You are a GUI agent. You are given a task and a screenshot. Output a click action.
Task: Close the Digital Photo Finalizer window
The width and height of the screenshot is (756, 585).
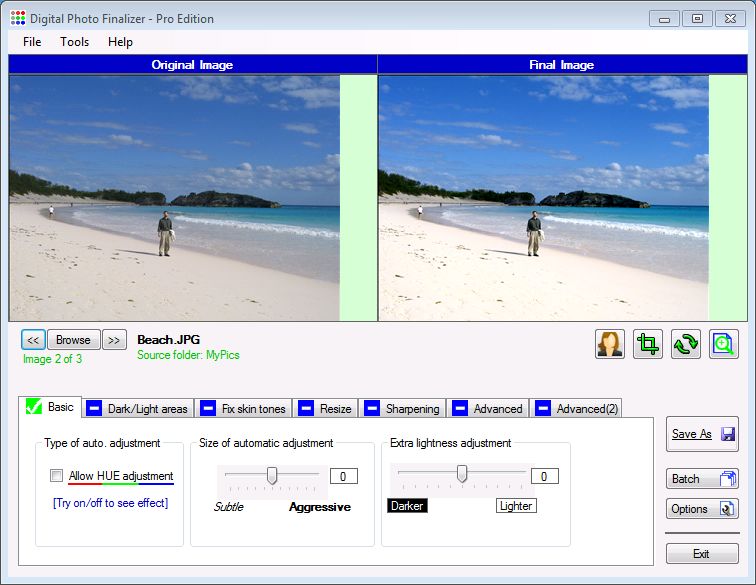click(730, 19)
